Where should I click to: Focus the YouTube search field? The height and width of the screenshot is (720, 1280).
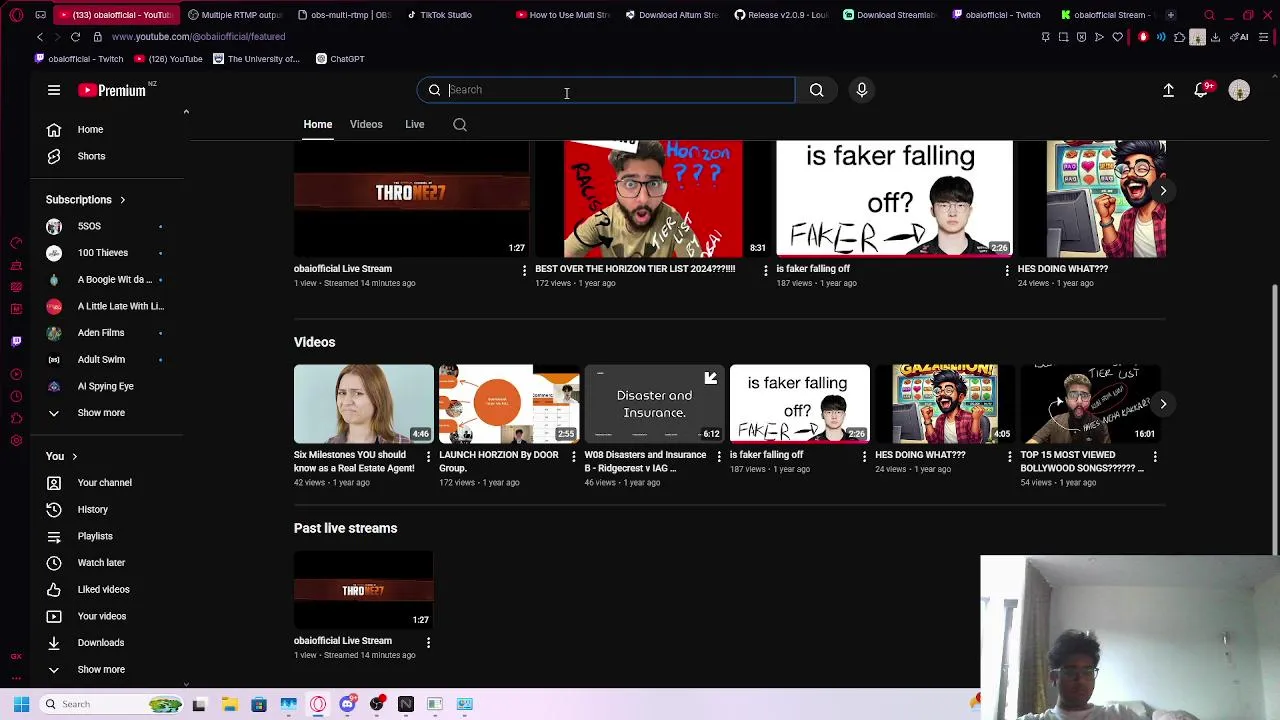(606, 90)
